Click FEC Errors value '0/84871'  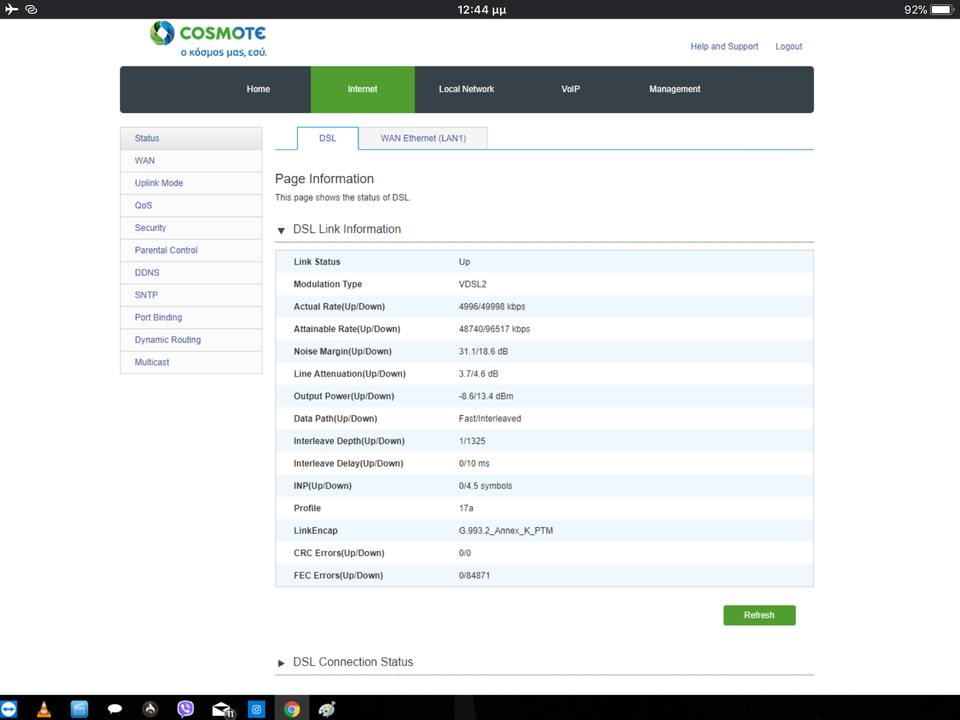coord(474,576)
